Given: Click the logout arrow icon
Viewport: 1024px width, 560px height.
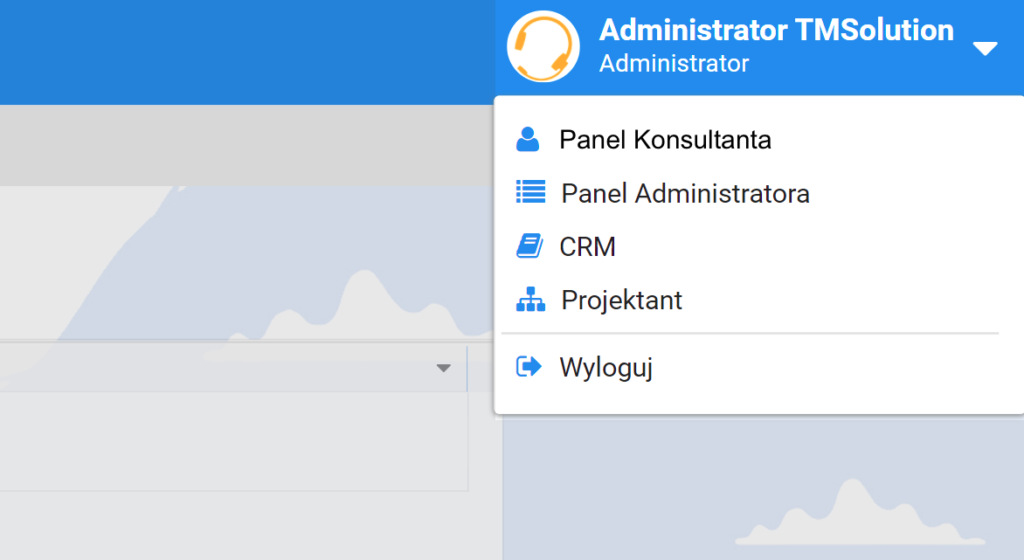Looking at the screenshot, I should pyautogui.click(x=528, y=367).
